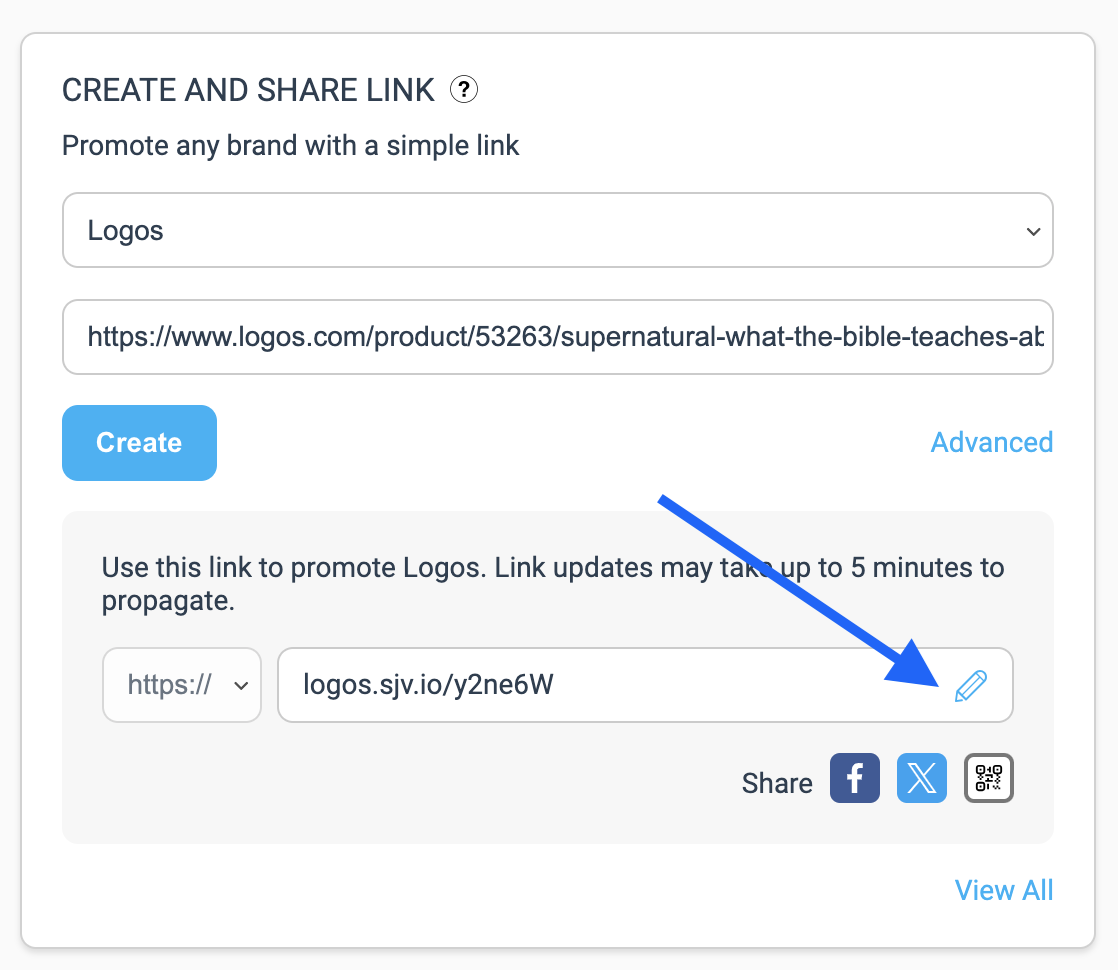
Task: Click the Share label next to Facebook
Action: tap(776, 783)
